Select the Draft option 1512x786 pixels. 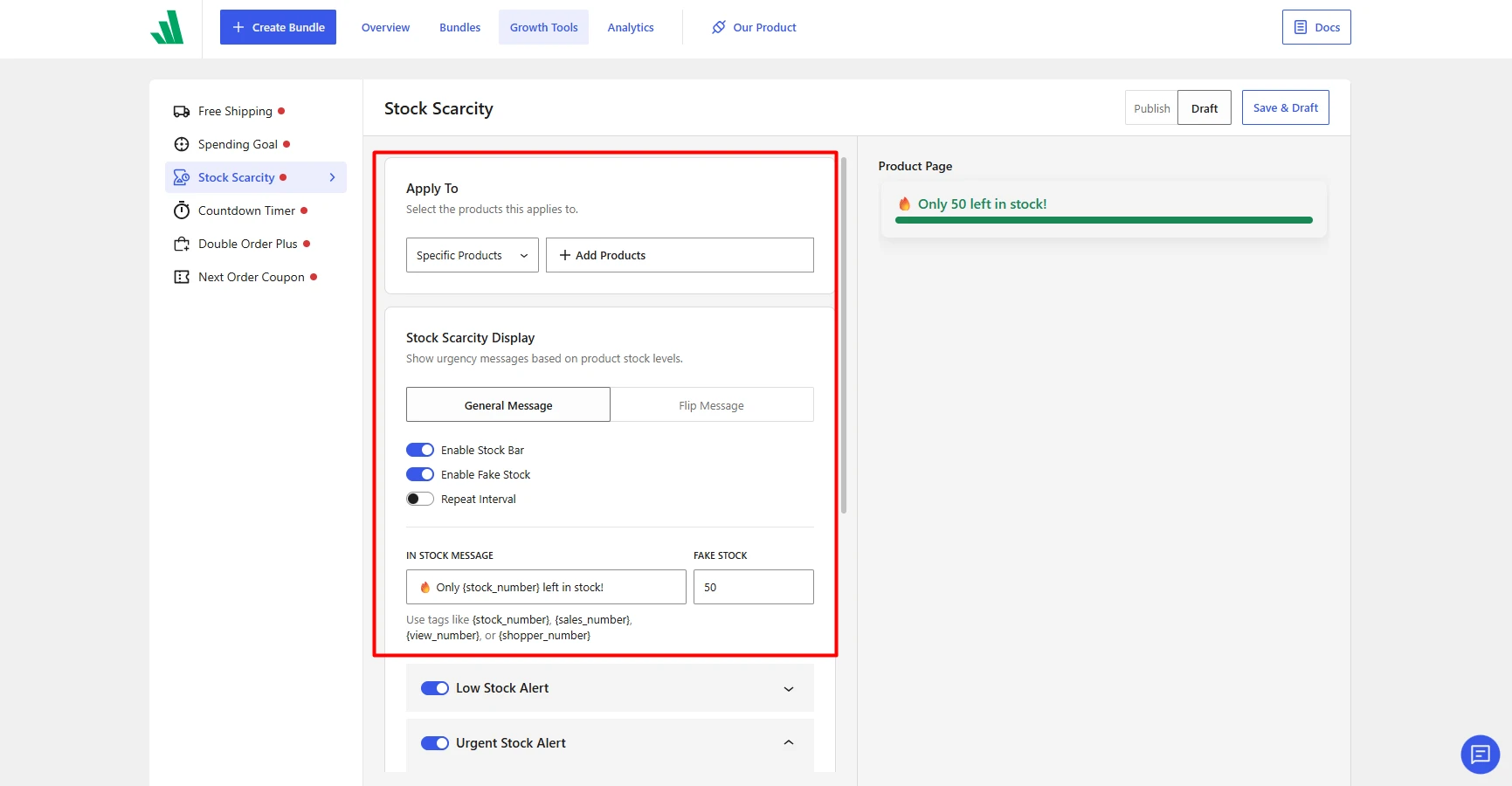[x=1205, y=107]
